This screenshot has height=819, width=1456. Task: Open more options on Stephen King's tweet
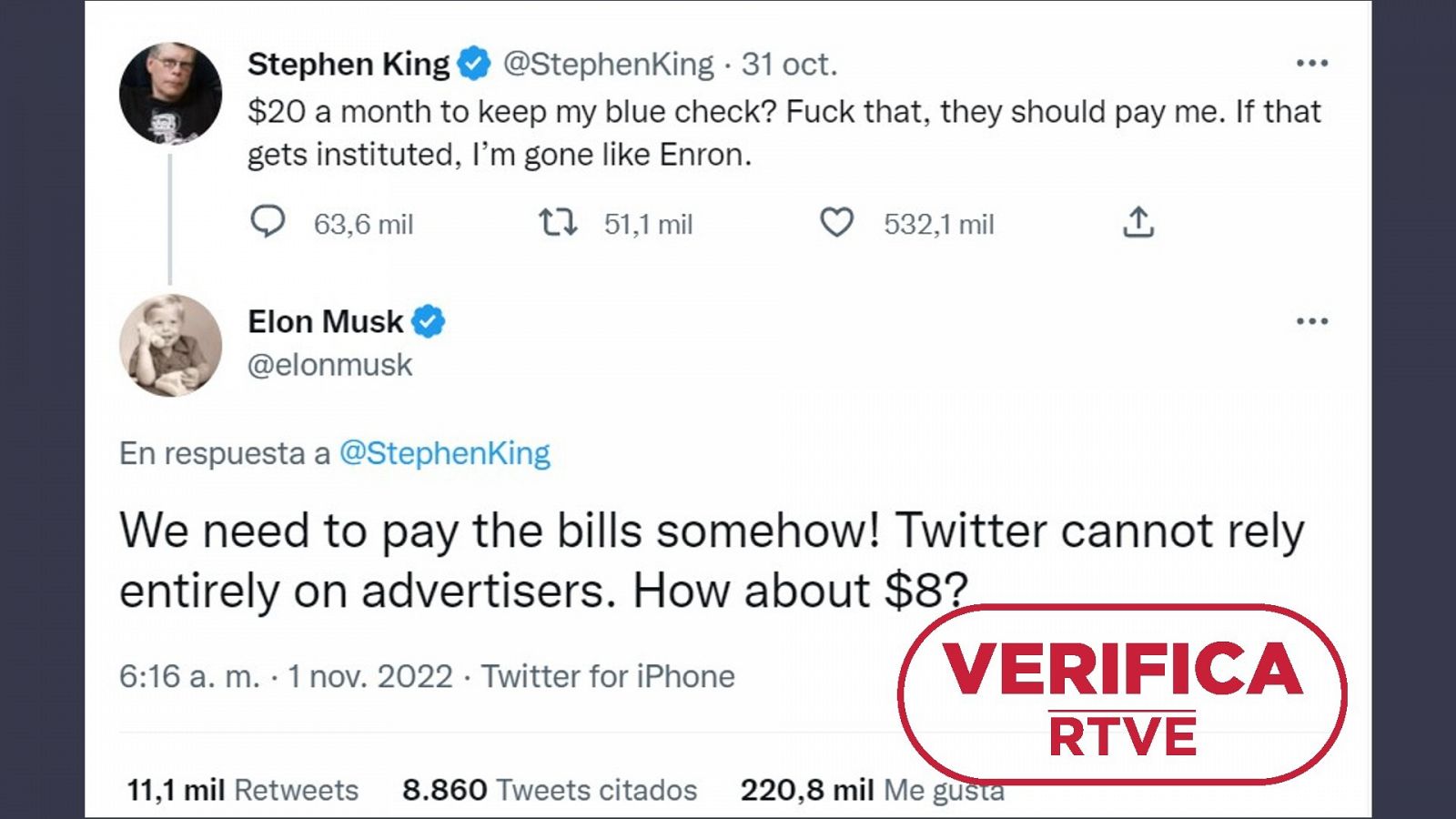point(1311,64)
